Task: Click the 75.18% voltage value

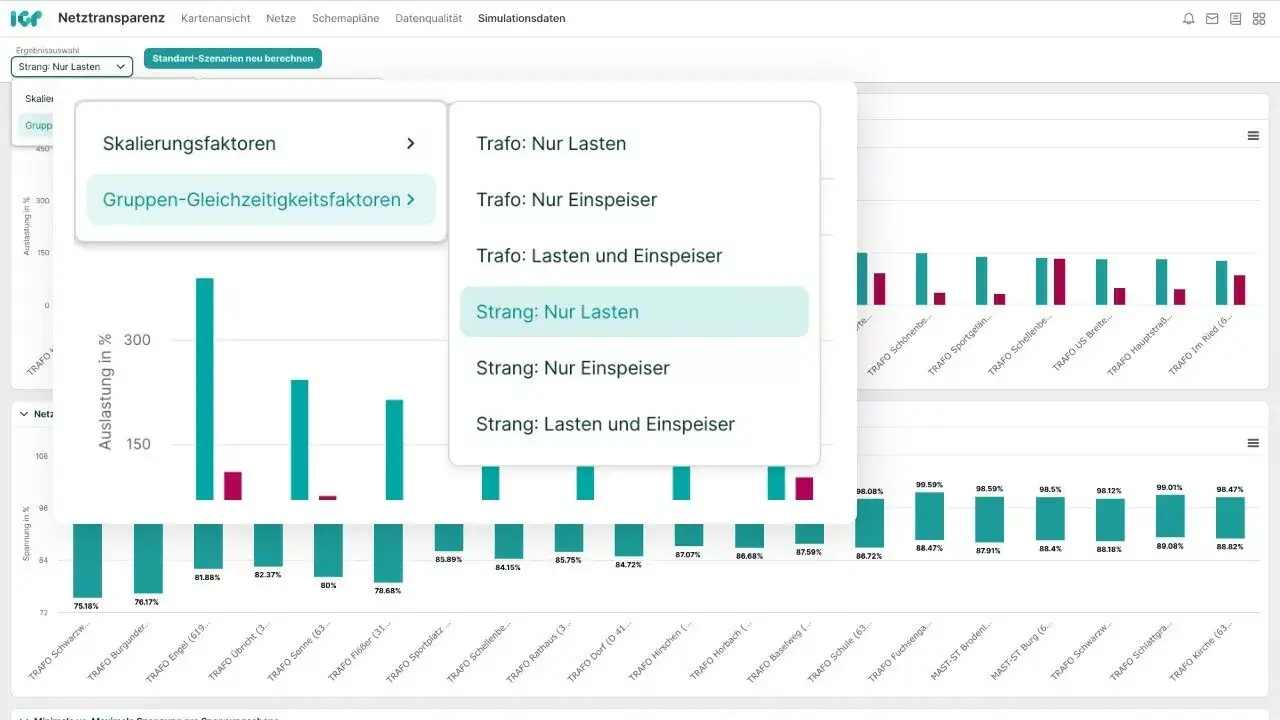Action: point(87,605)
